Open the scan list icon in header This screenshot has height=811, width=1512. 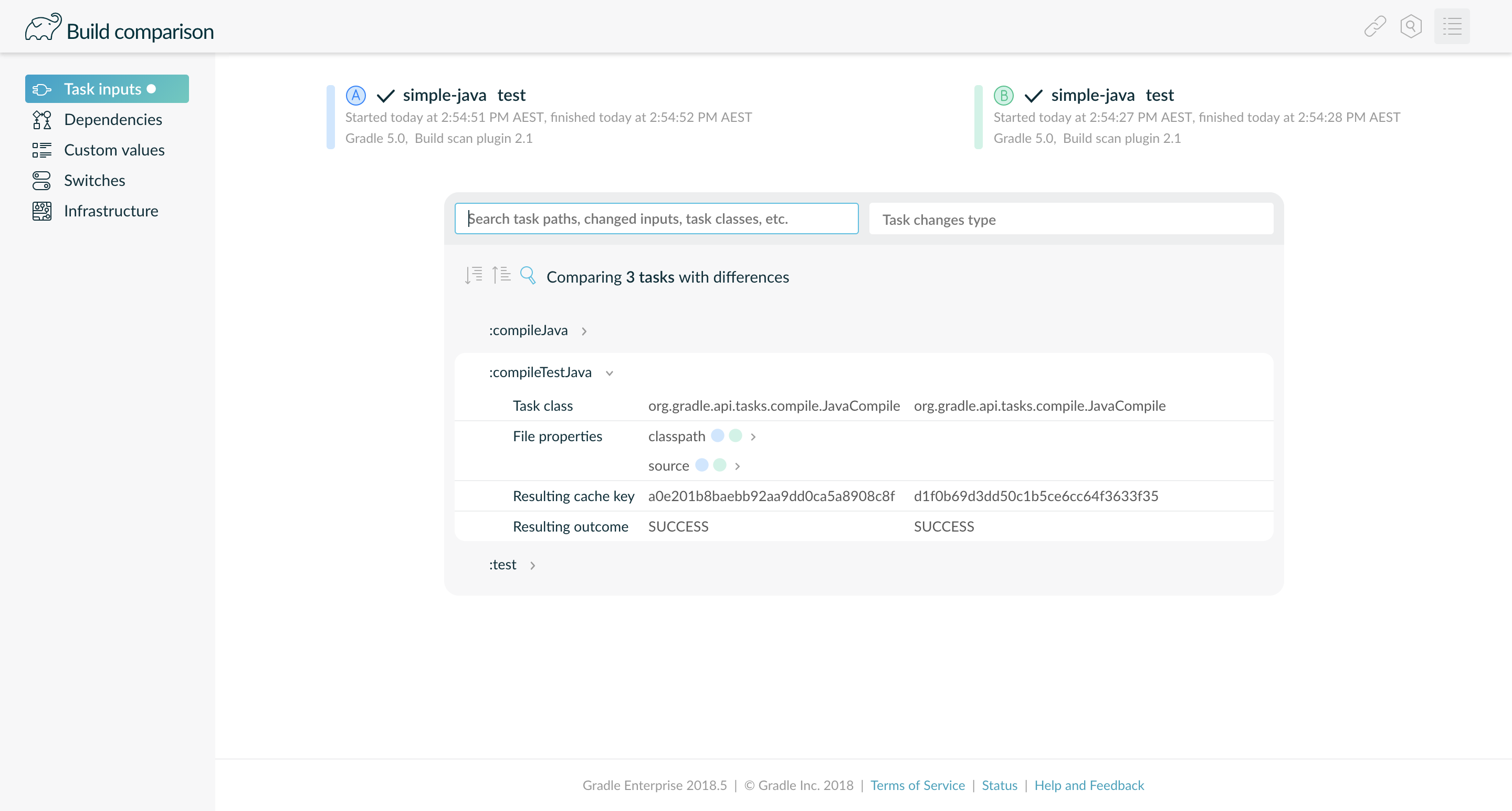(1452, 26)
